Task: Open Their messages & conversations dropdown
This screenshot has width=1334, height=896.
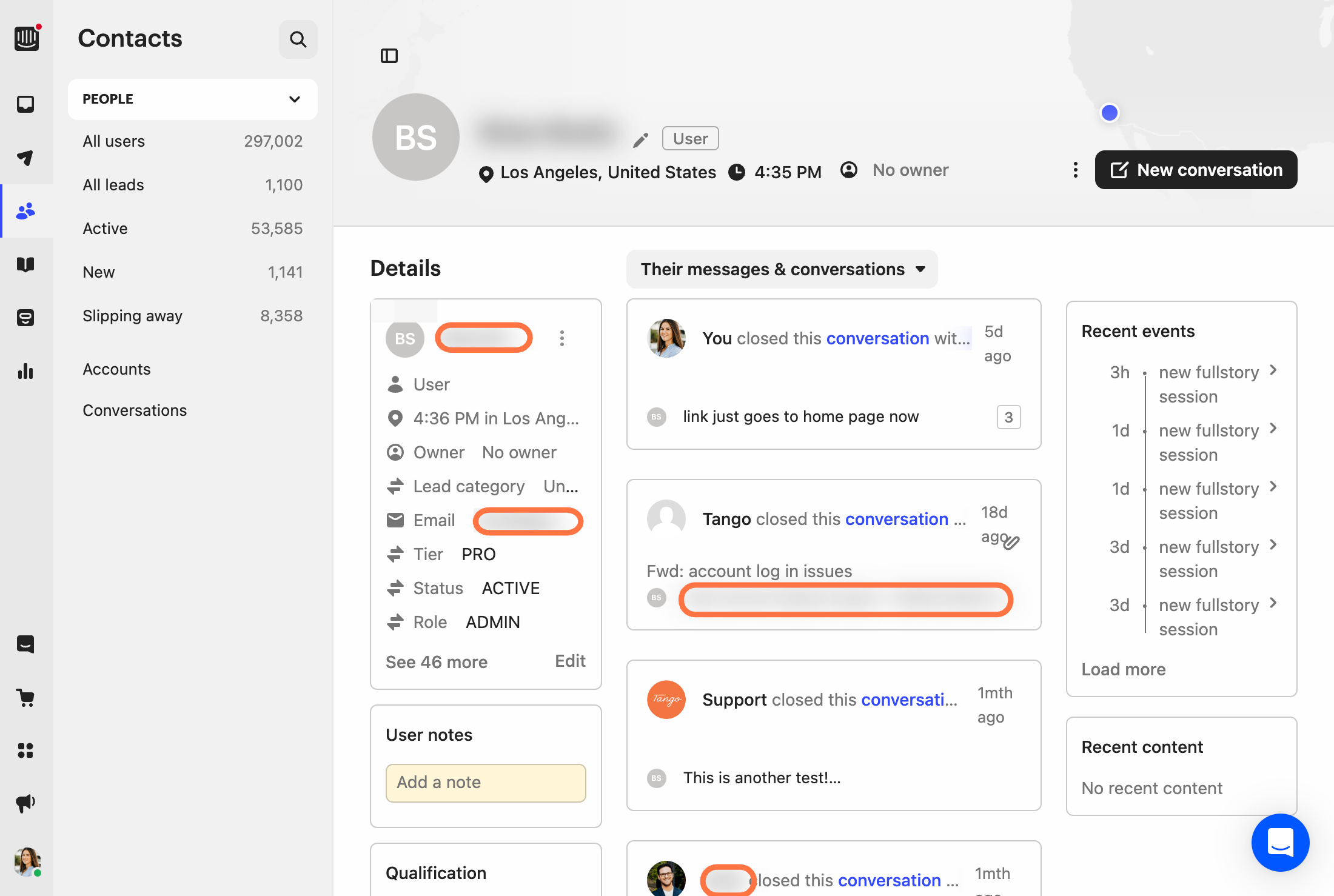Action: coord(782,269)
